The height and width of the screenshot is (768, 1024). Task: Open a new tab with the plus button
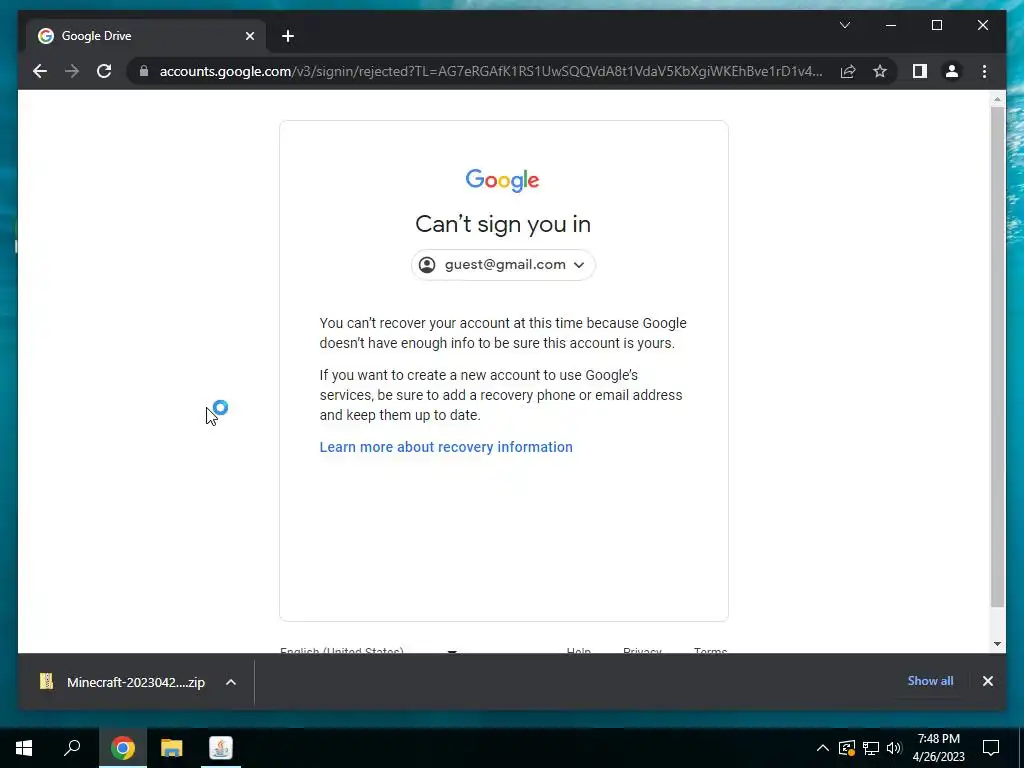[288, 36]
